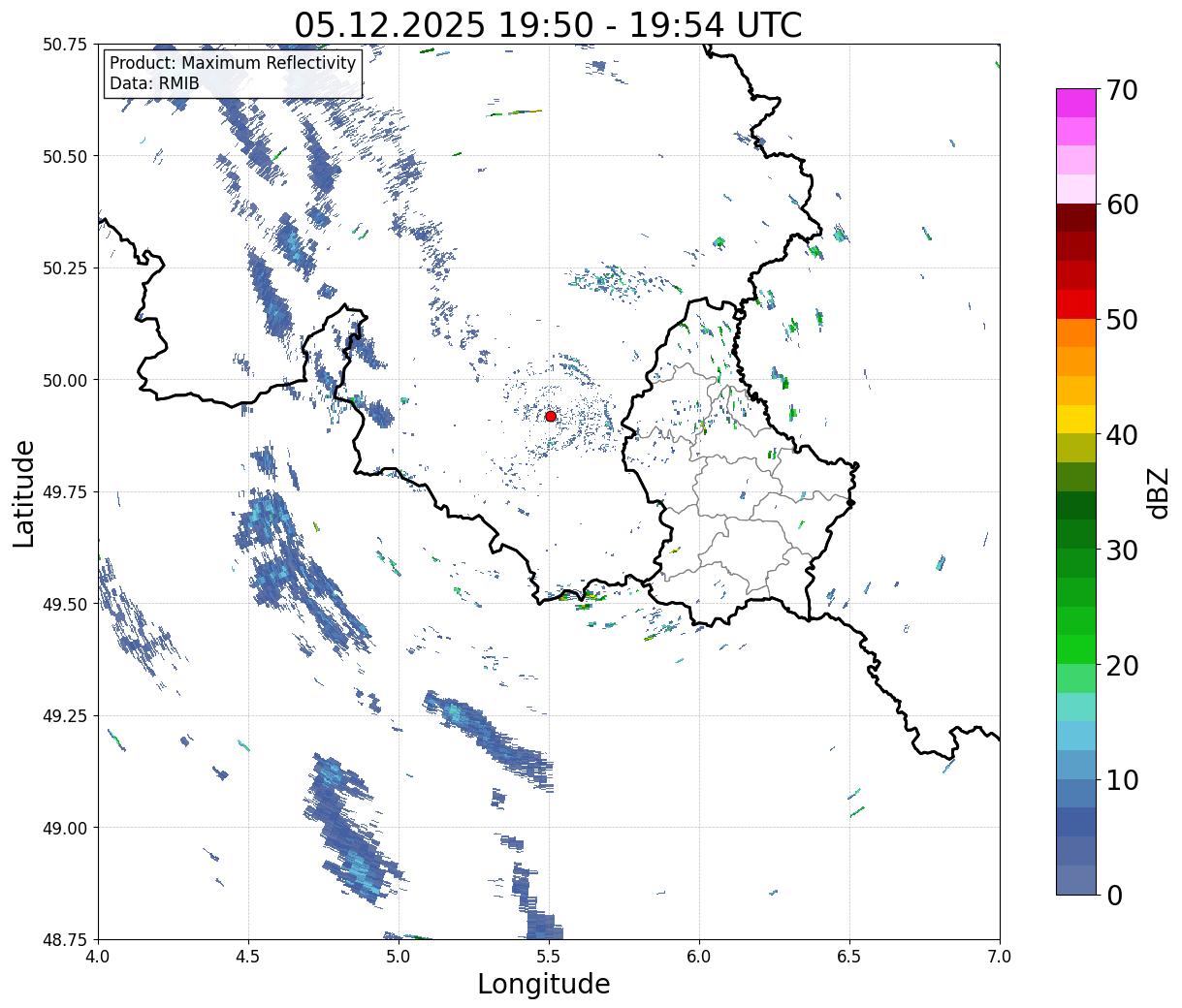Viewport: 1182px width, 1008px height.
Task: Click the 7.0 longitude tick label
Action: click(x=999, y=956)
